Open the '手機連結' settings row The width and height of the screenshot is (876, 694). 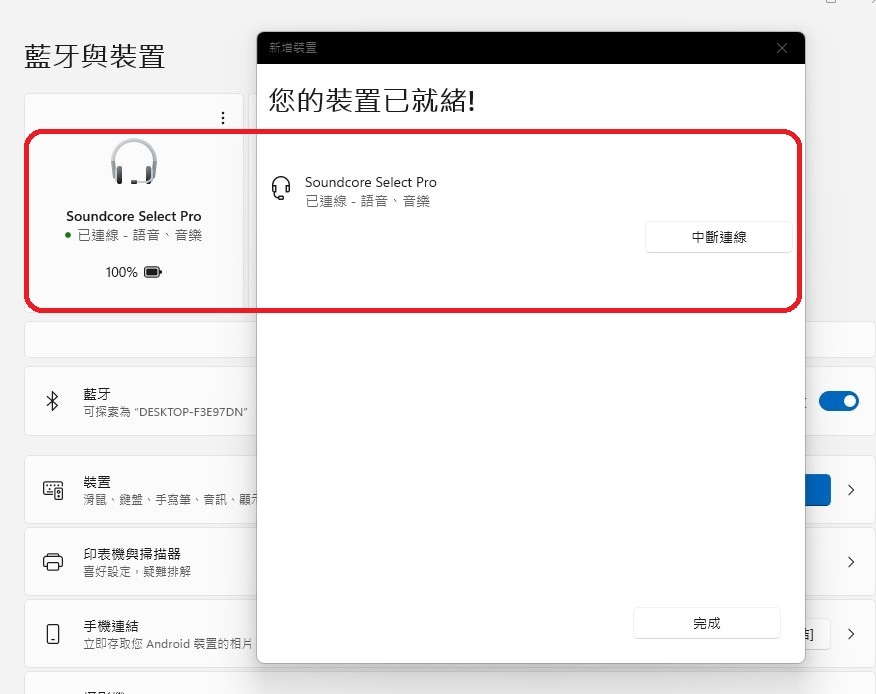[x=449, y=634]
